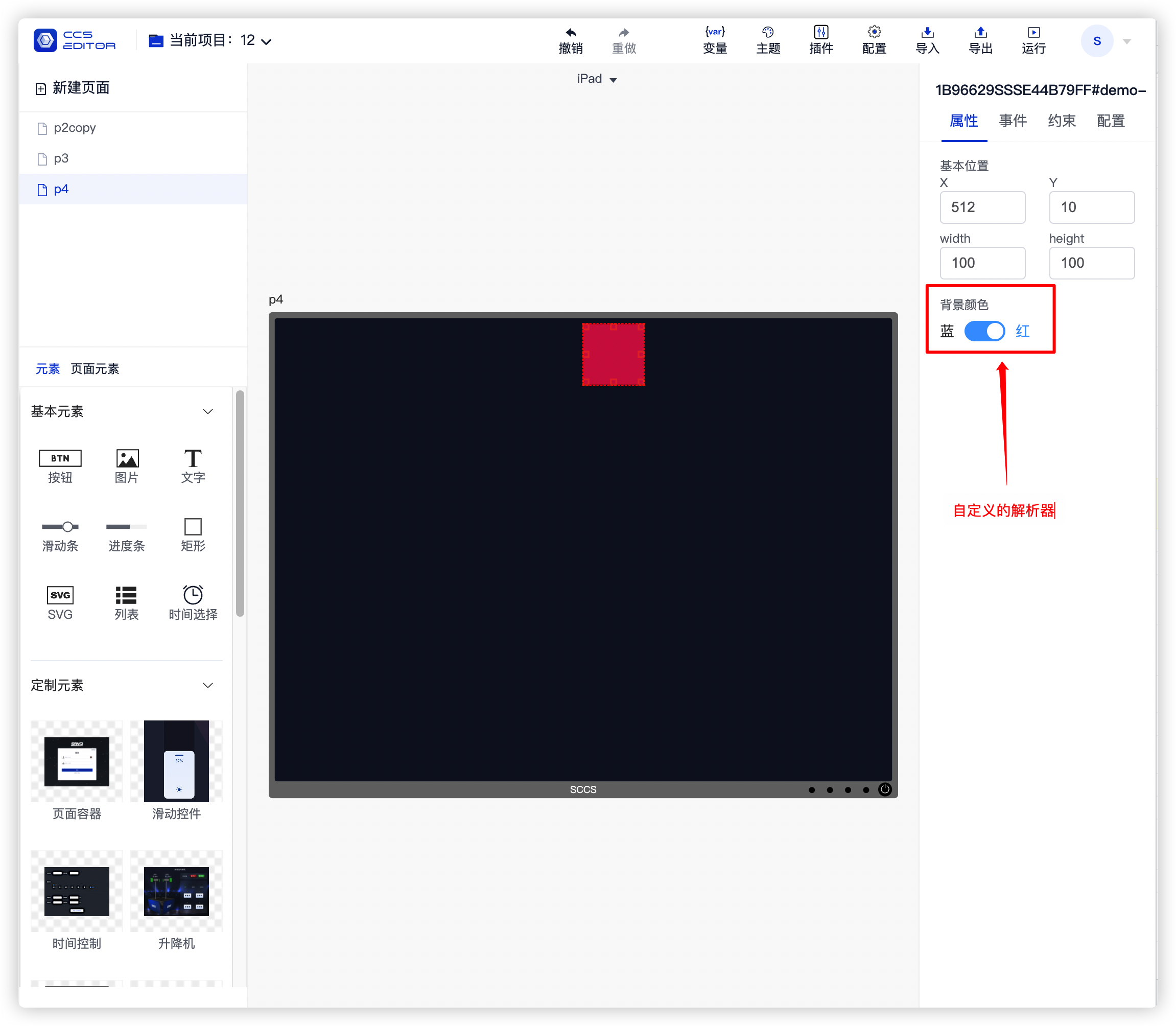Select the 时间控制 custom element thumbnail

77,891
